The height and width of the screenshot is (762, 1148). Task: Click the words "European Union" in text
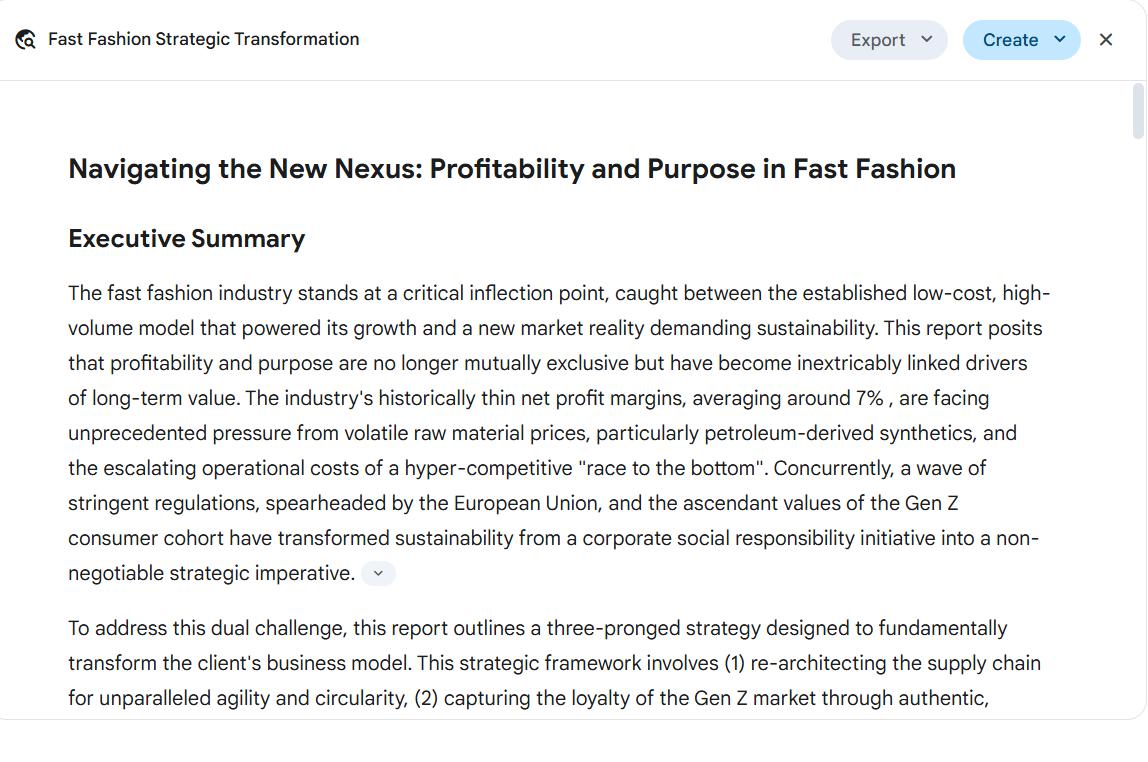click(x=526, y=504)
